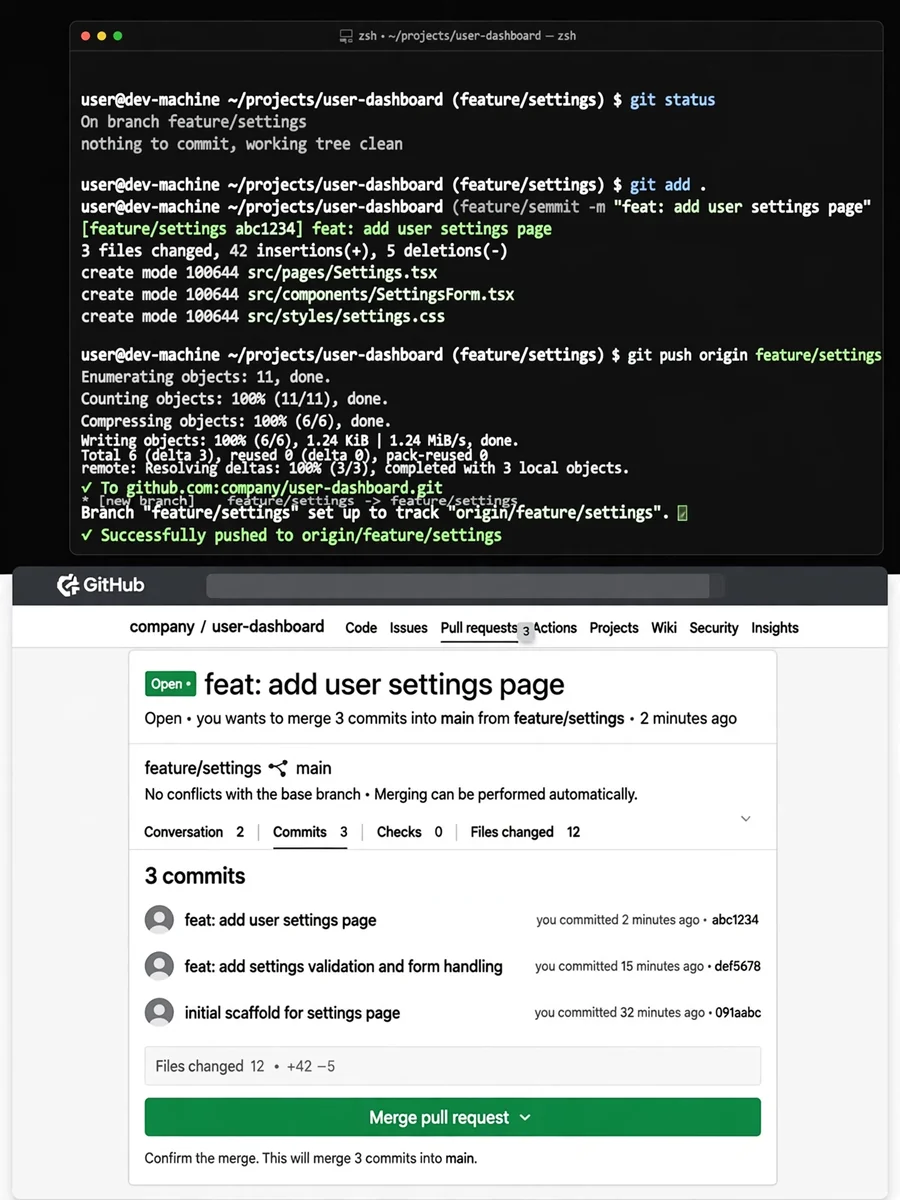
Task: Open the 'company' organization link
Action: (x=162, y=627)
